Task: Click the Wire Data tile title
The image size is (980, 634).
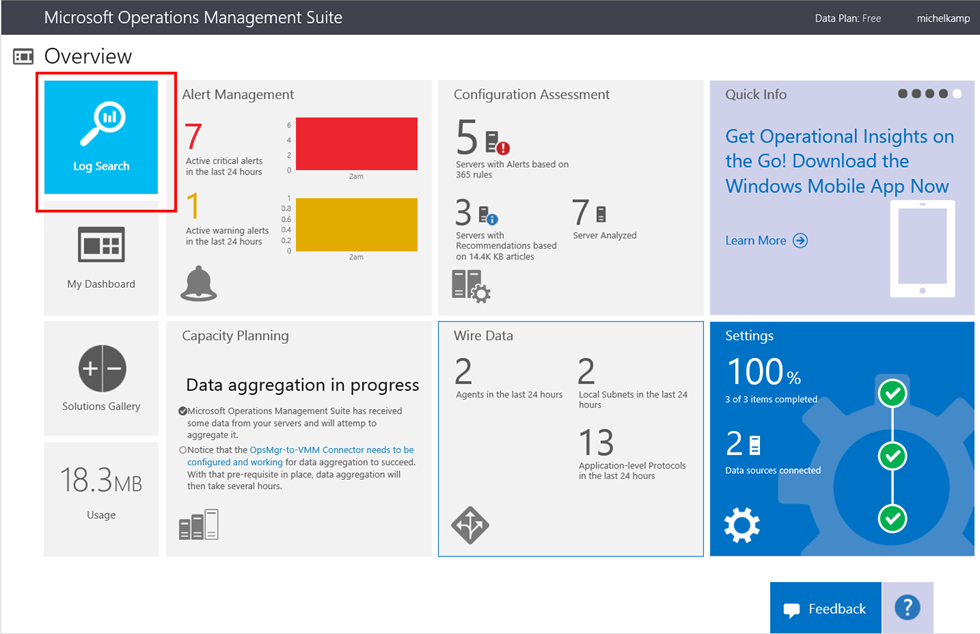Action: [x=483, y=336]
